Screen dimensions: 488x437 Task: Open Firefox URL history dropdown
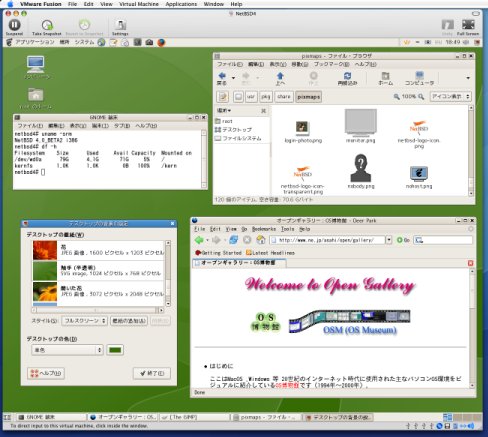click(x=389, y=240)
